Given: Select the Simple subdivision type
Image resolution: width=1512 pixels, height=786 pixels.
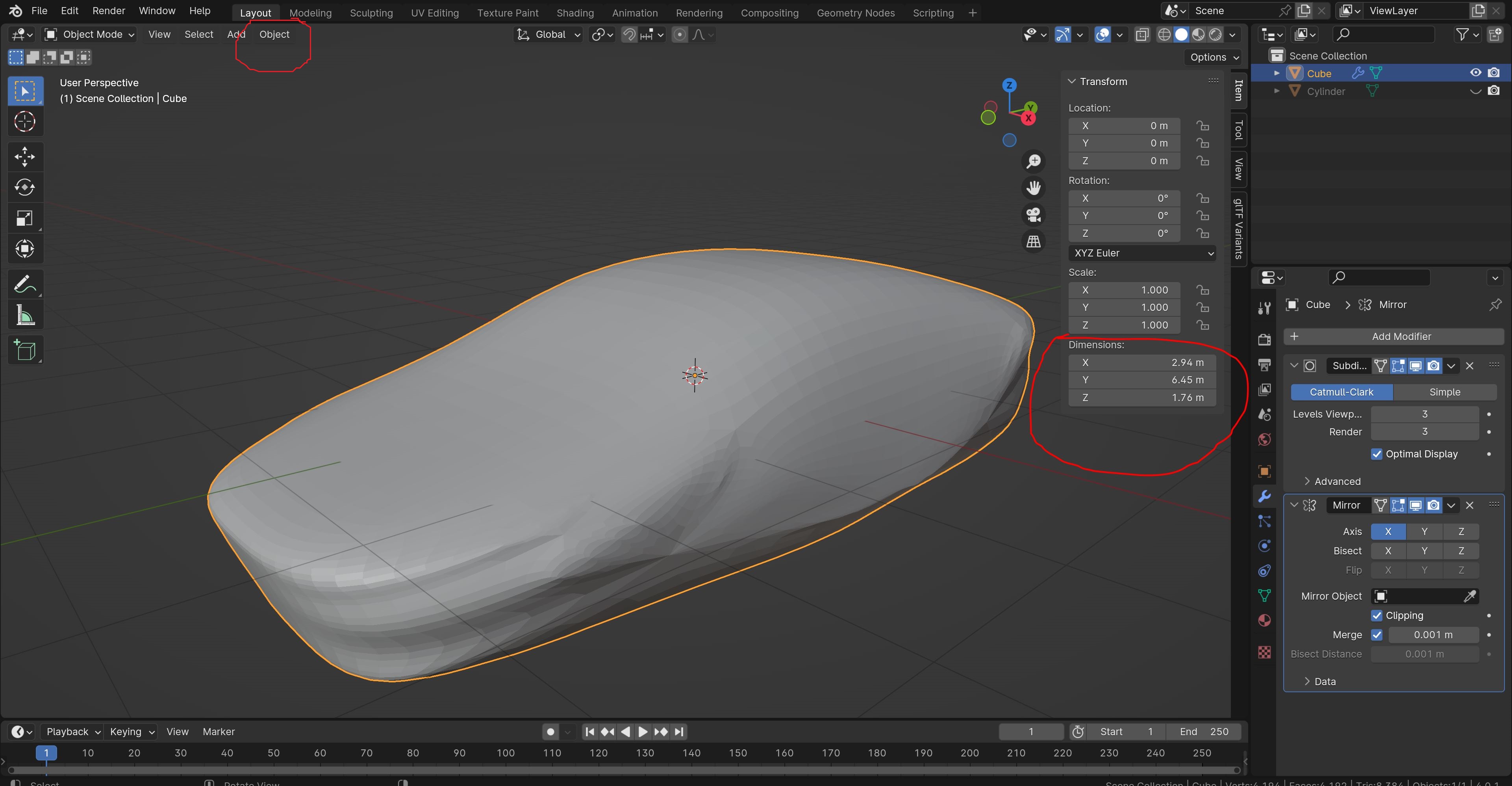Looking at the screenshot, I should [x=1445, y=392].
